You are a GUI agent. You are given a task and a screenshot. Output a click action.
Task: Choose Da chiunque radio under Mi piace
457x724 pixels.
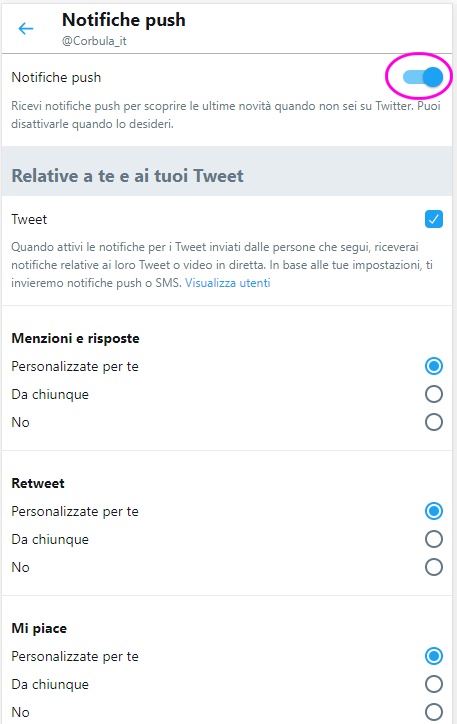433,684
